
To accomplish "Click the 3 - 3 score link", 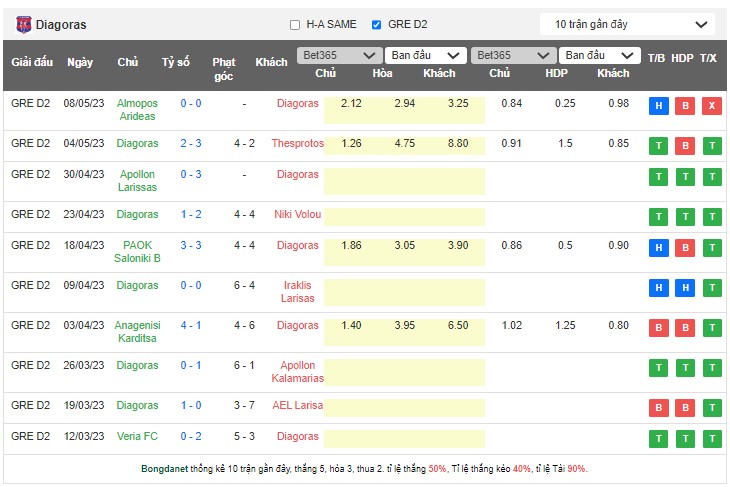I will click(x=191, y=245).
